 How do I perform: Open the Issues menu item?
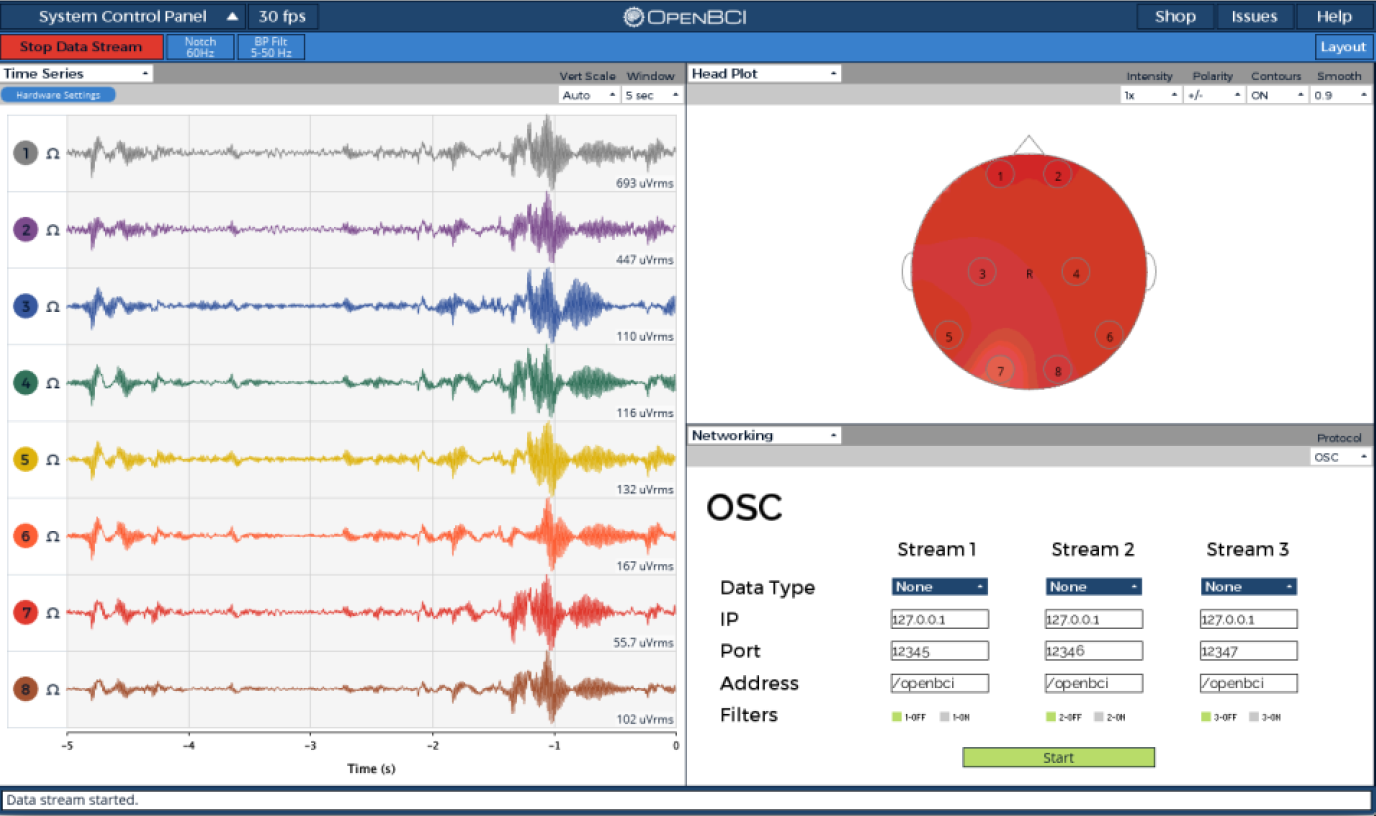coord(1254,16)
